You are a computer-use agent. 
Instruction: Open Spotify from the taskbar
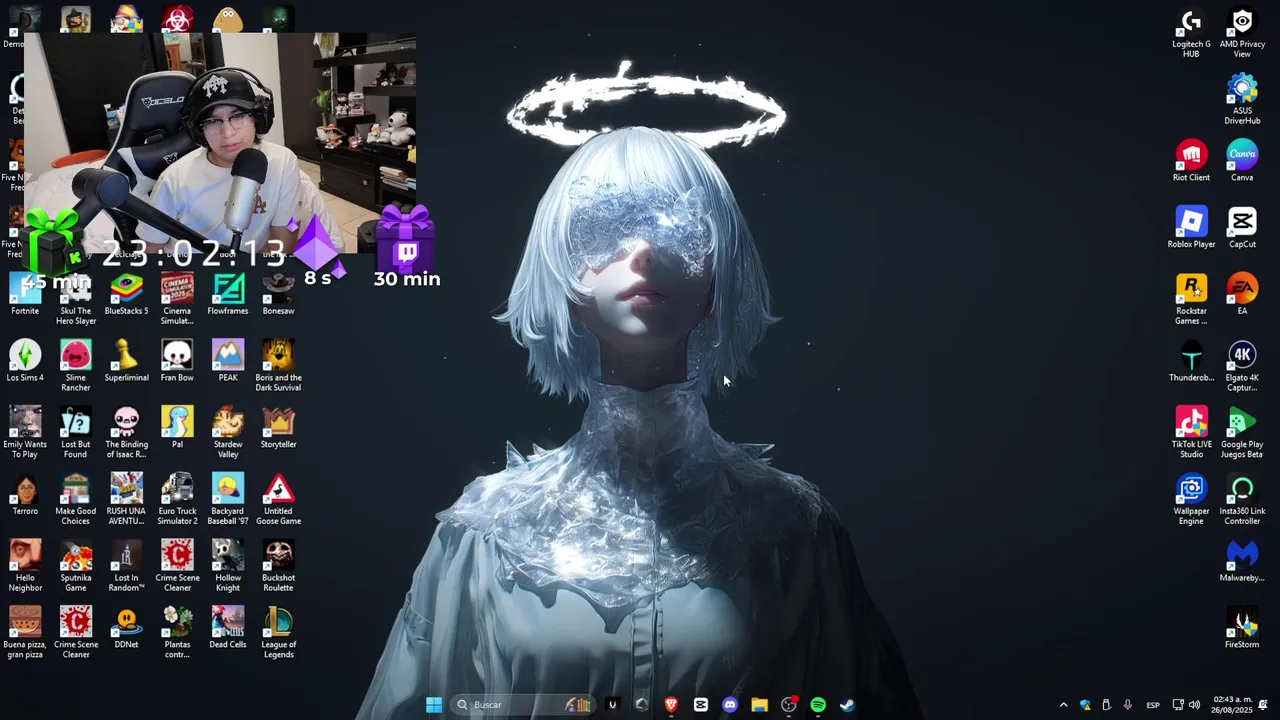coord(818,705)
